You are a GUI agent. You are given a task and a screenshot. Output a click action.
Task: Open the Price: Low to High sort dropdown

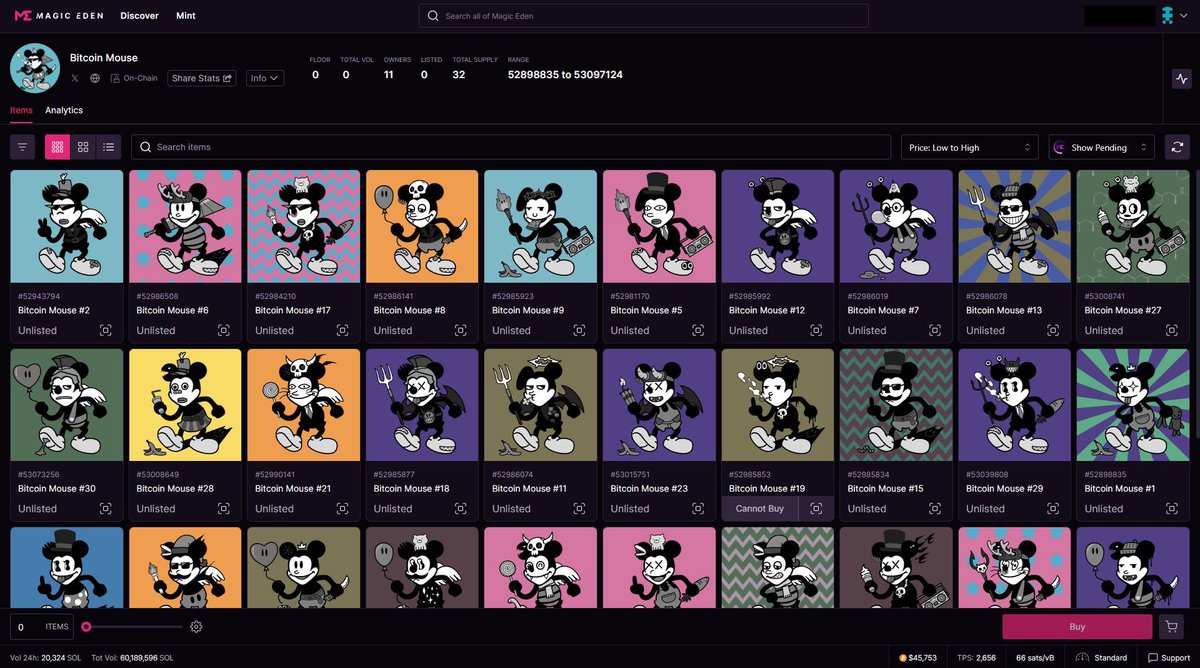[x=970, y=147]
